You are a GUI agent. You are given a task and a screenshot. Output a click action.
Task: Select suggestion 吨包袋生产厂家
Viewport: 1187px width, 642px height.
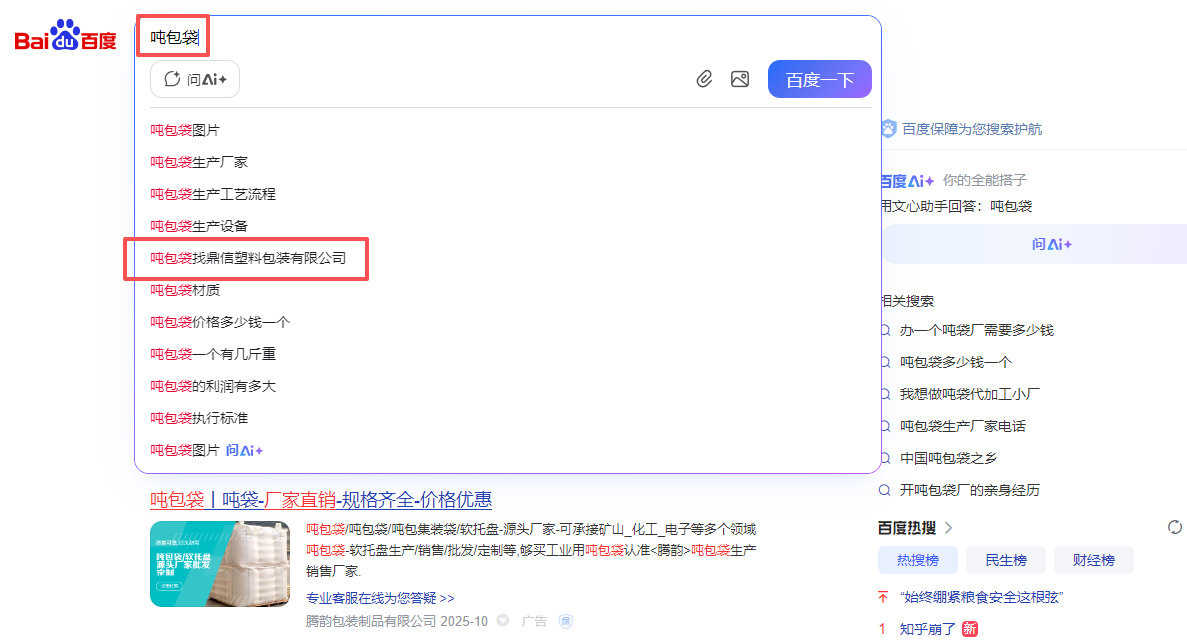tap(199, 162)
